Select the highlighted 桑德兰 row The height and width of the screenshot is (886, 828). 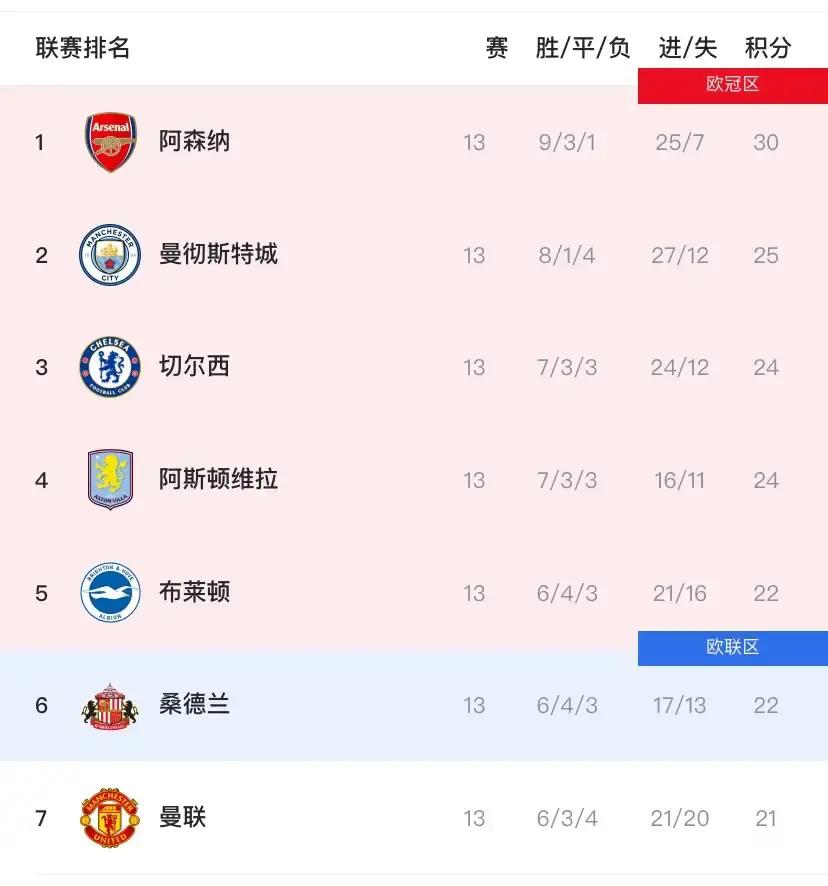click(x=414, y=705)
